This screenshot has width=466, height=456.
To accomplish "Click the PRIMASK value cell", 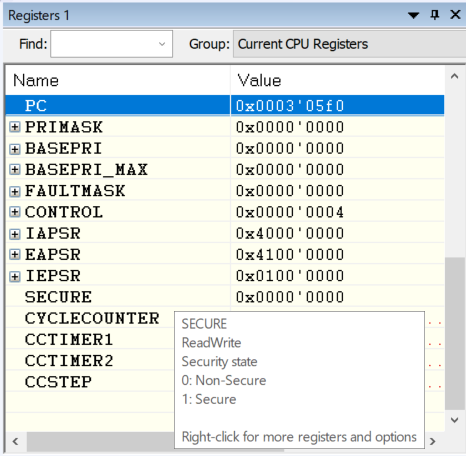I will click(x=337, y=127).
